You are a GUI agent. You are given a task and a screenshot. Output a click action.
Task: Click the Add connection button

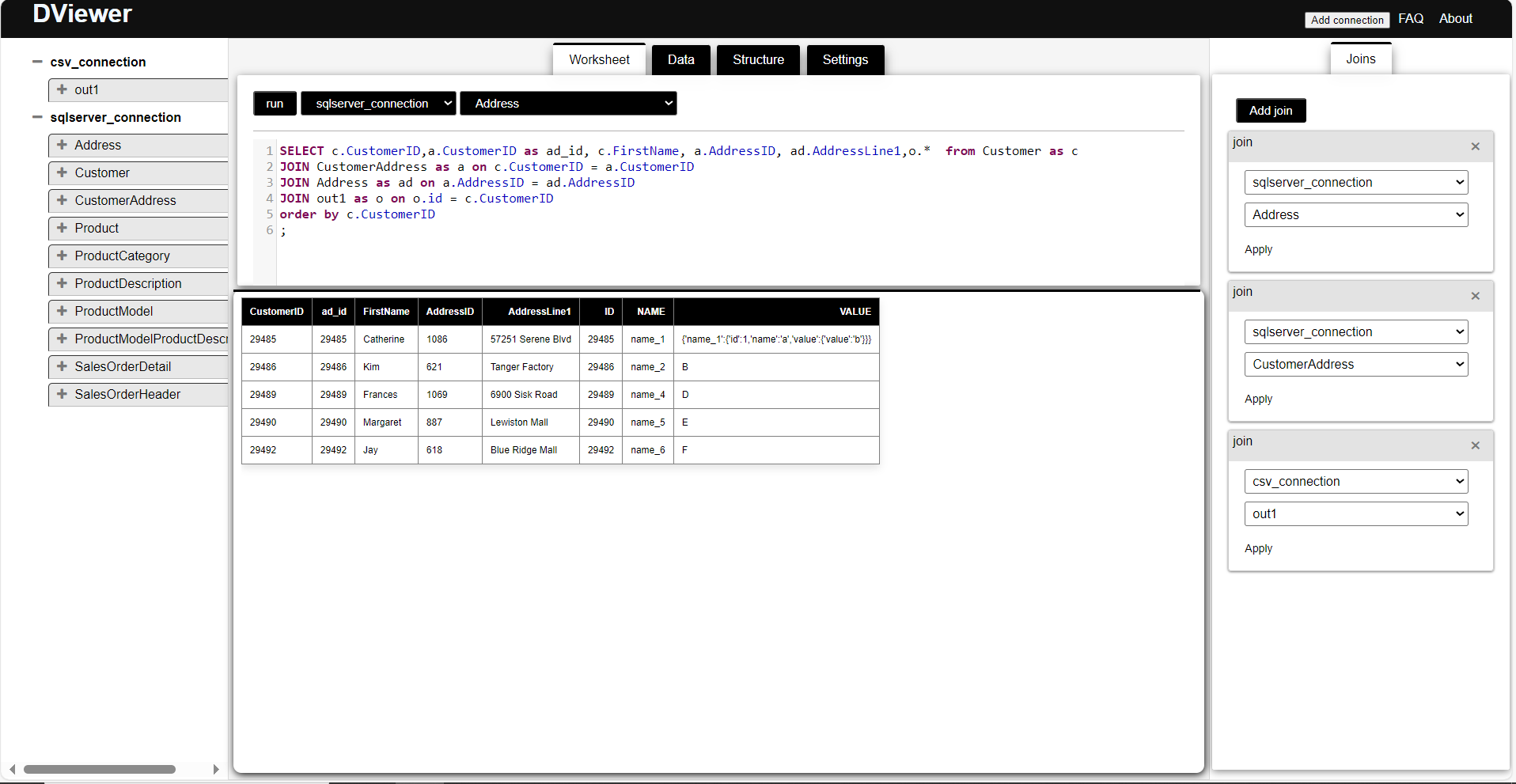click(x=1347, y=20)
